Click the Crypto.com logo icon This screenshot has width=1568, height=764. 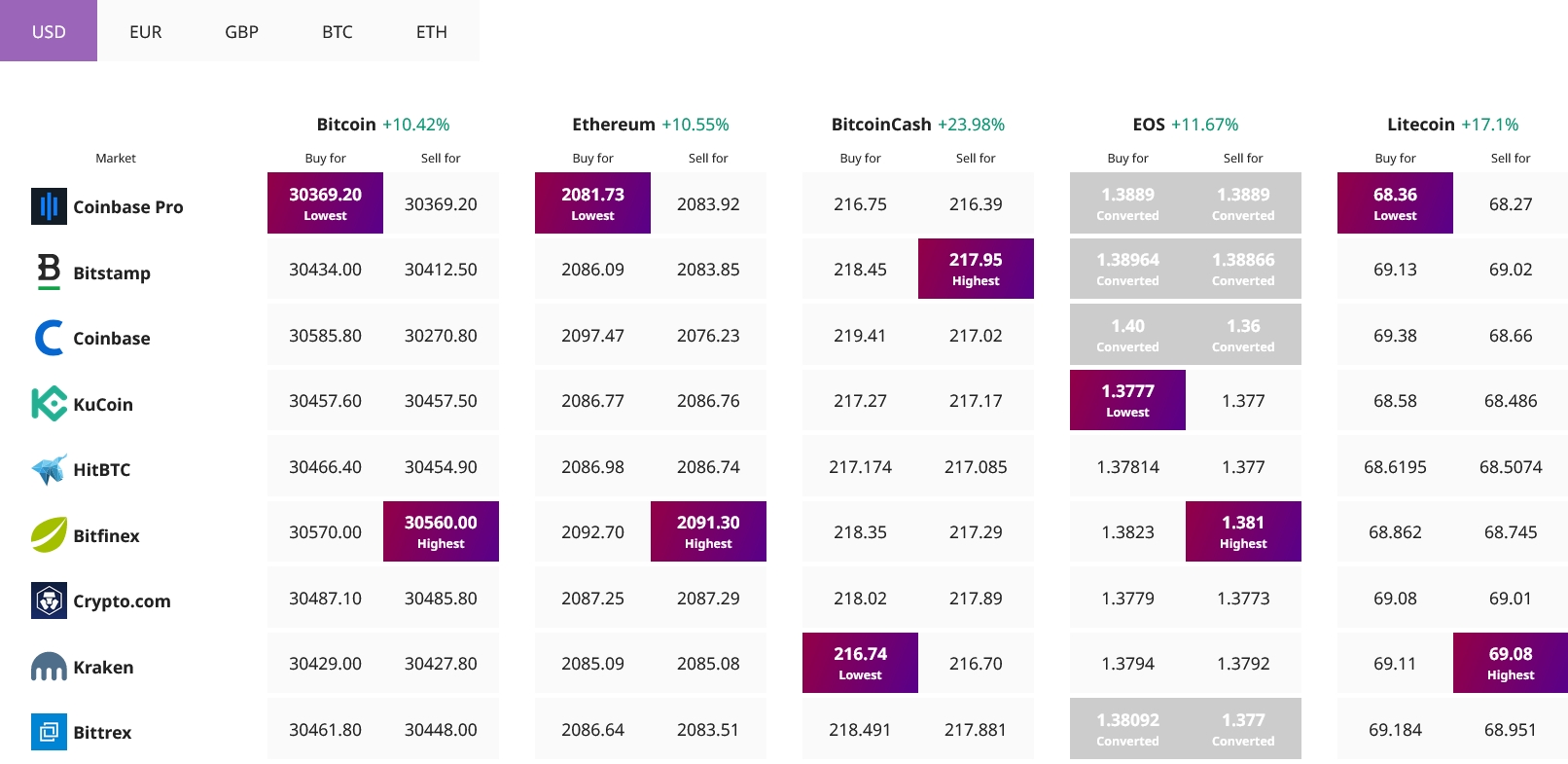tap(49, 600)
